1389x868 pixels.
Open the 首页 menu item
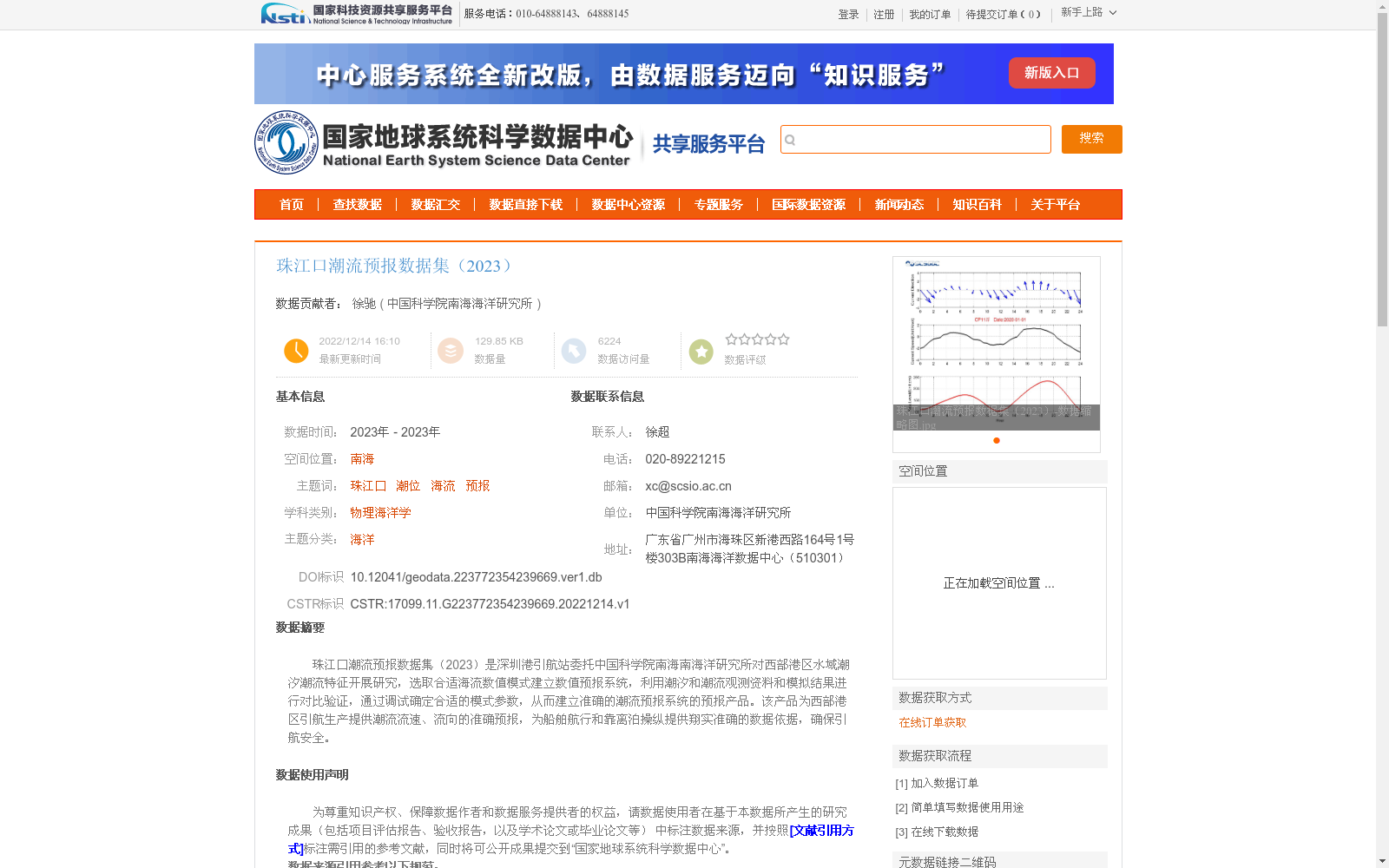click(292, 205)
